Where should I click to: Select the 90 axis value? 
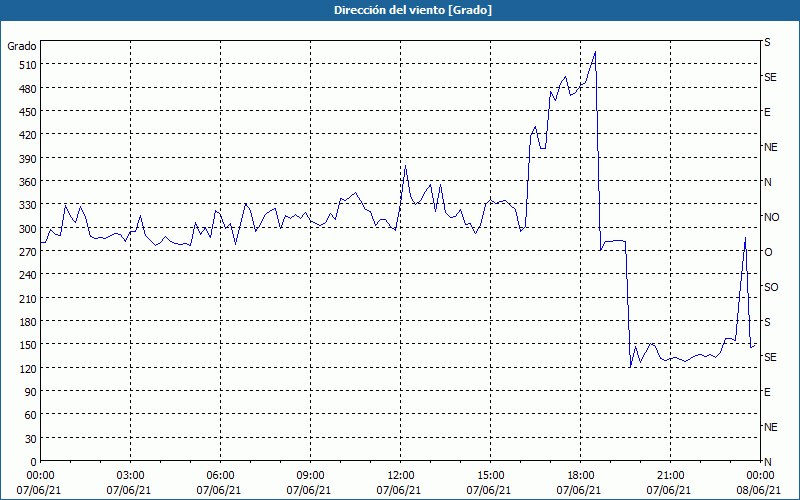coord(31,392)
